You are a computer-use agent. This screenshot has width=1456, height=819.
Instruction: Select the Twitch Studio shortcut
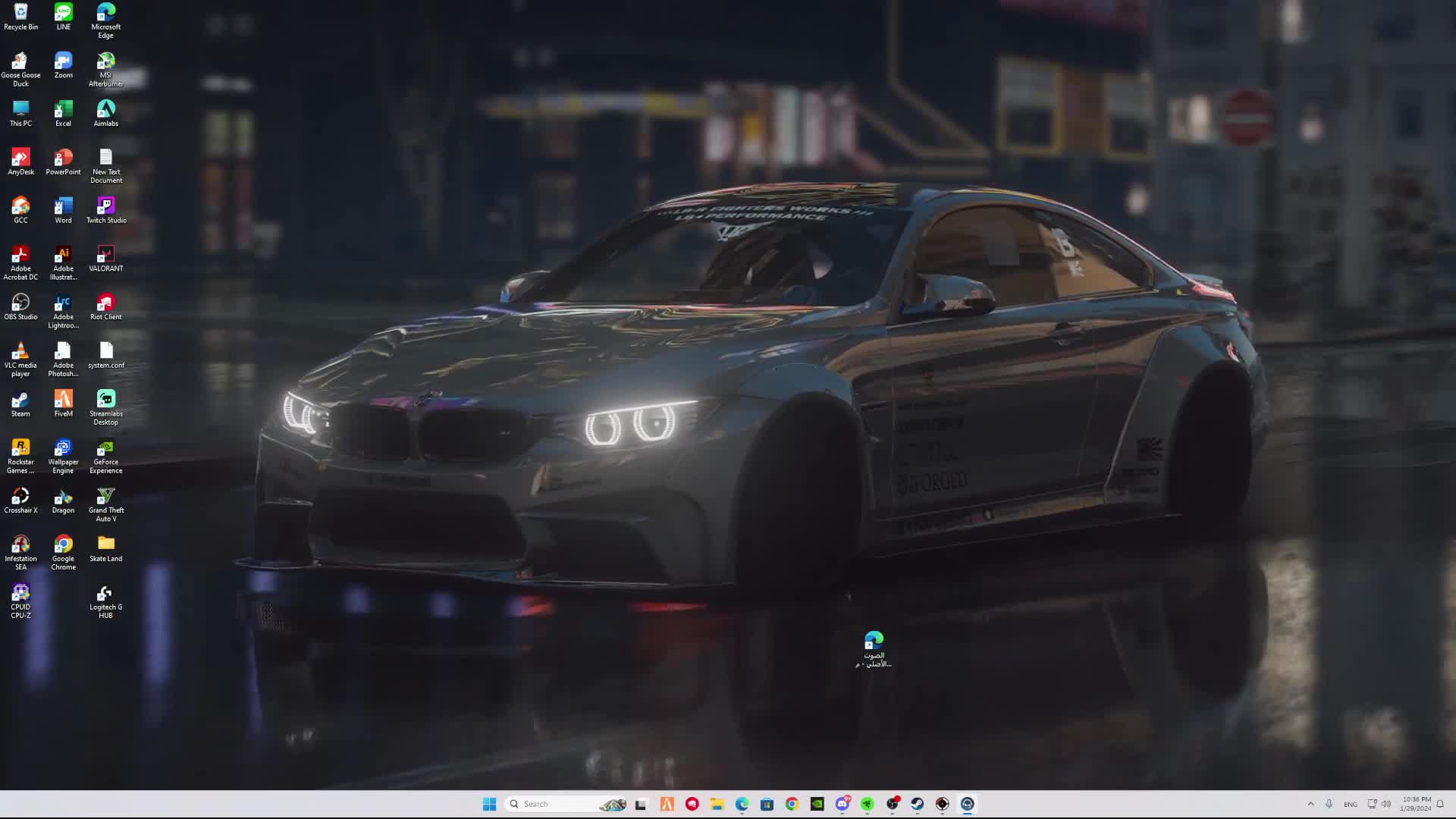[x=105, y=211]
